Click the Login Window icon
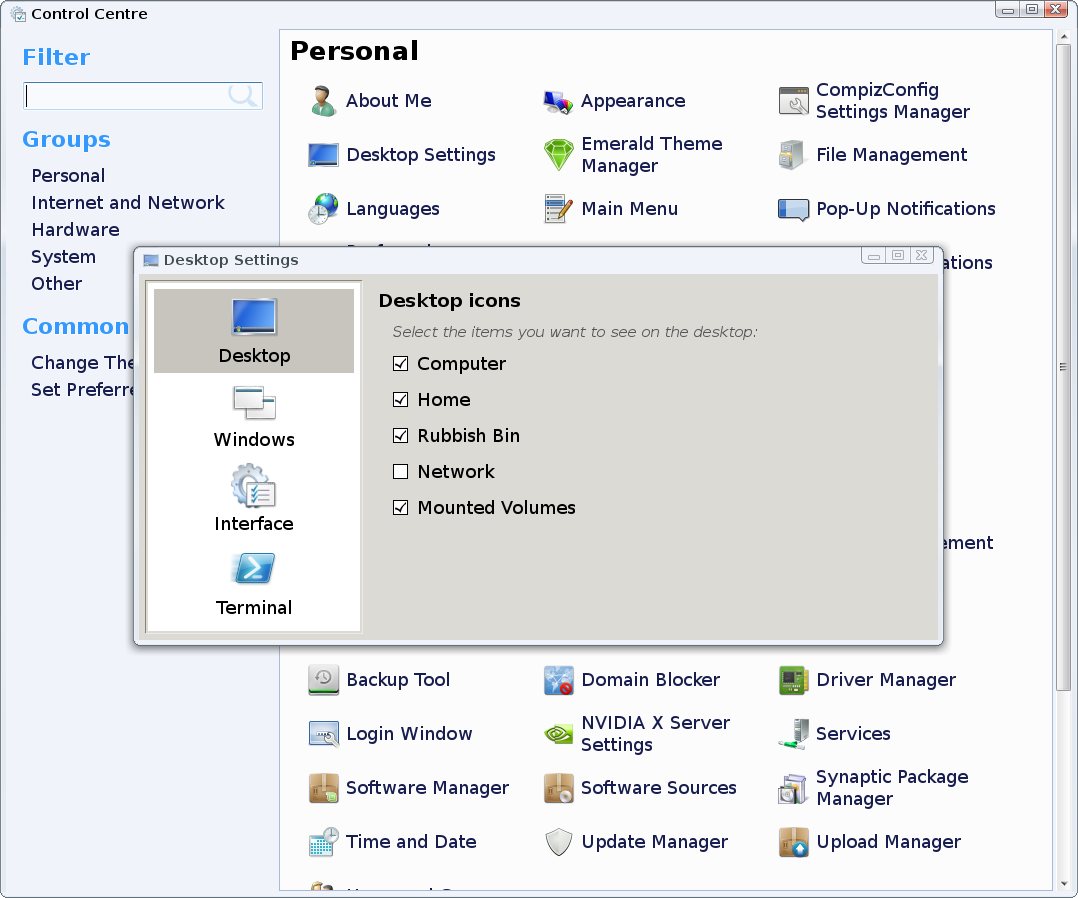 pyautogui.click(x=323, y=734)
